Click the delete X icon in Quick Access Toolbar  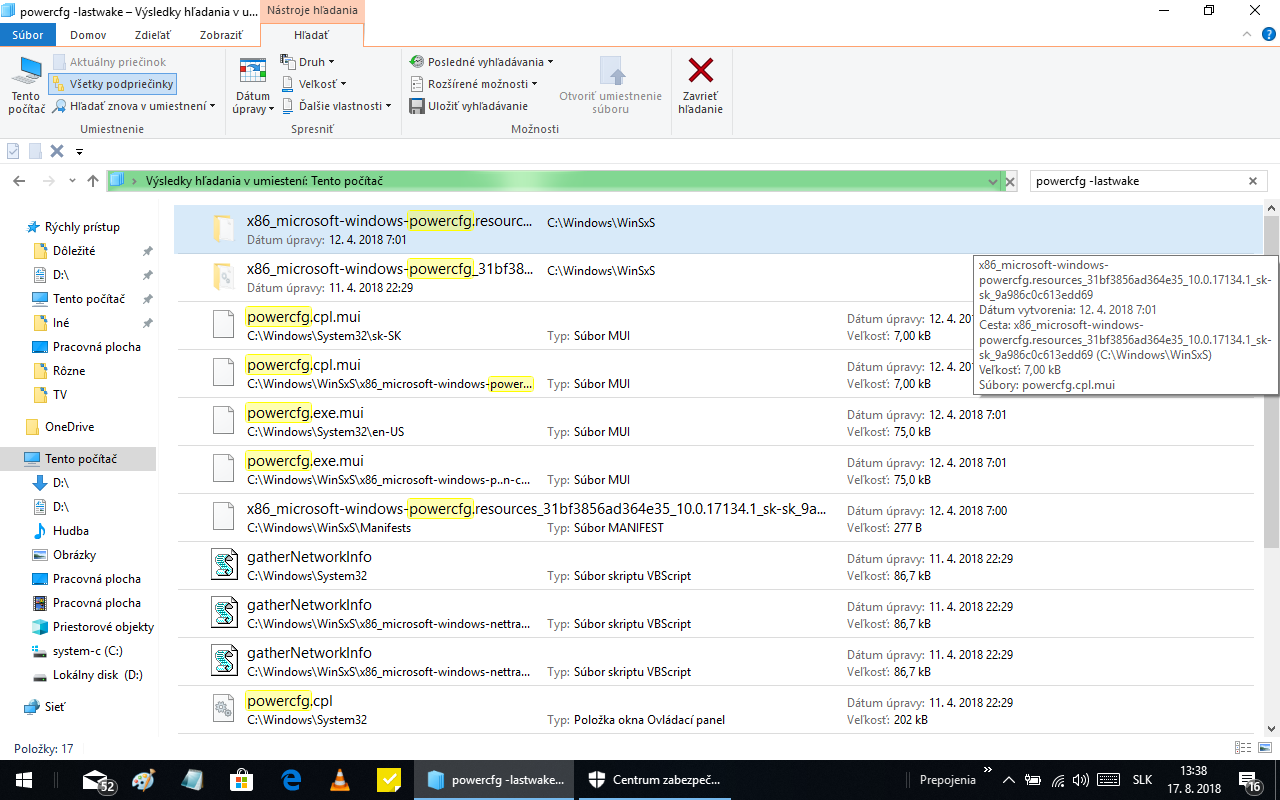57,151
